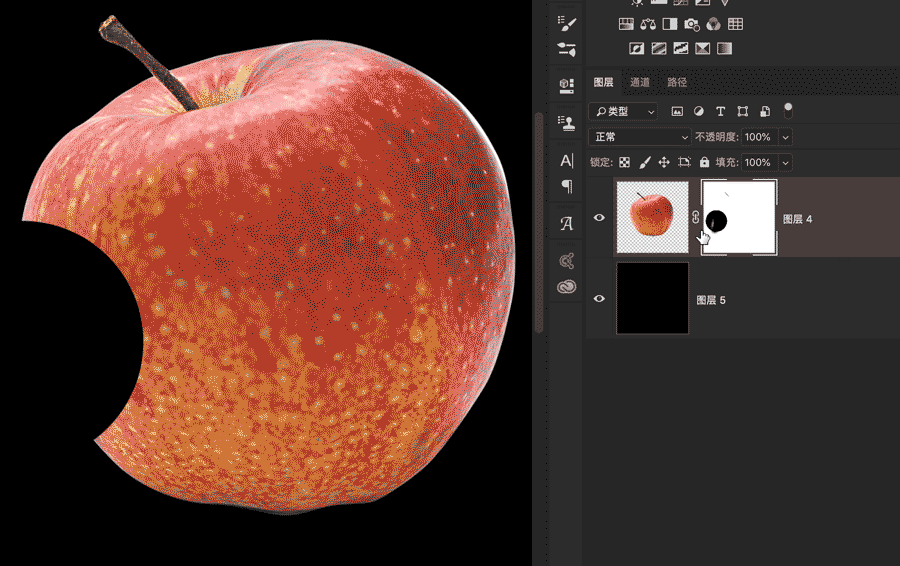Click the 不透明度 100% value field
This screenshot has height=566, width=900.
pos(759,137)
